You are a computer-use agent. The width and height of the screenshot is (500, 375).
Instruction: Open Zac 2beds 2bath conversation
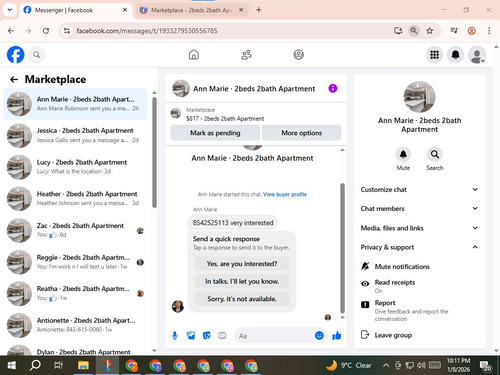pos(75,230)
